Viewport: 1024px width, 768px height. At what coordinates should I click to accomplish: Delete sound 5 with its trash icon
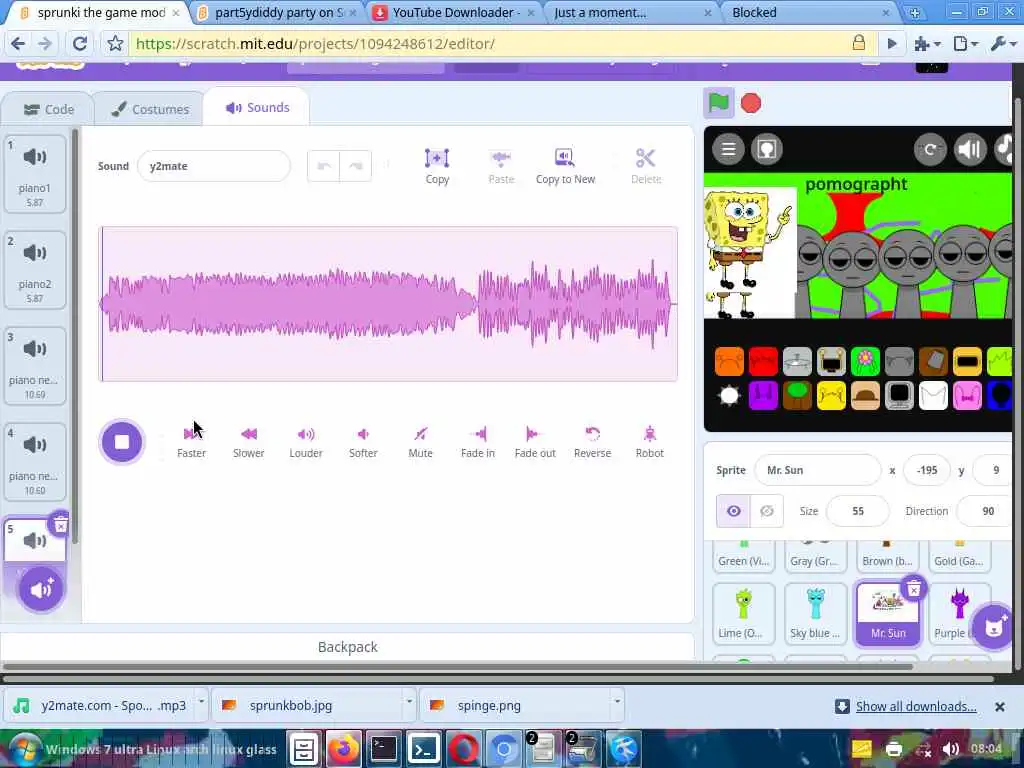(x=60, y=524)
